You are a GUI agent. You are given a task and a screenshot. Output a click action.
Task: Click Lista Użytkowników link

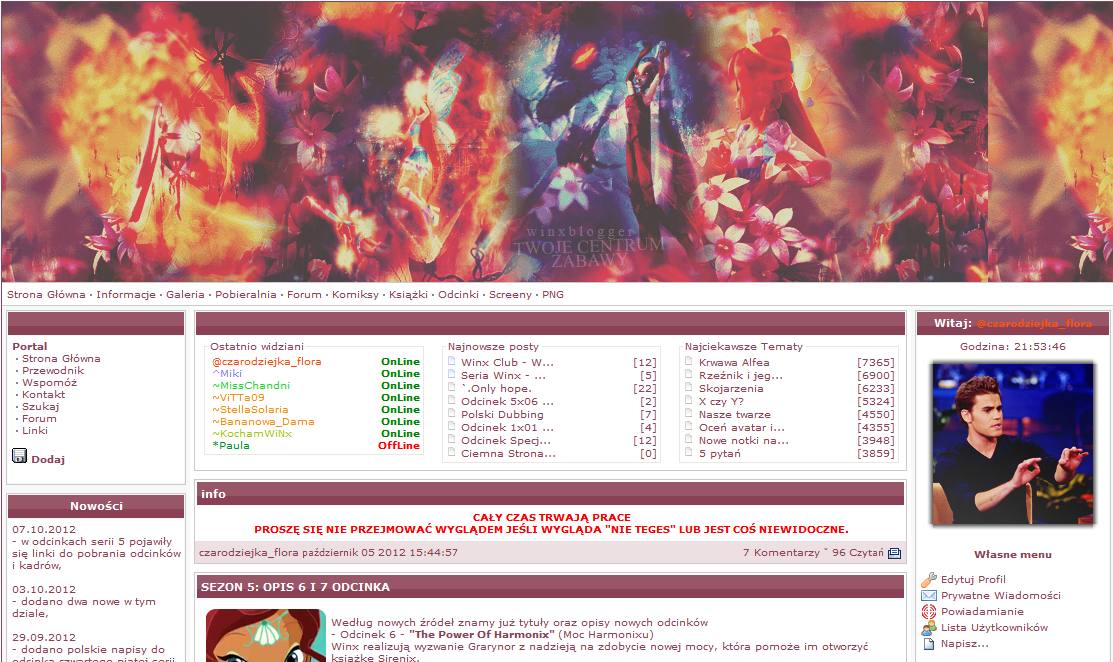[x=994, y=627]
